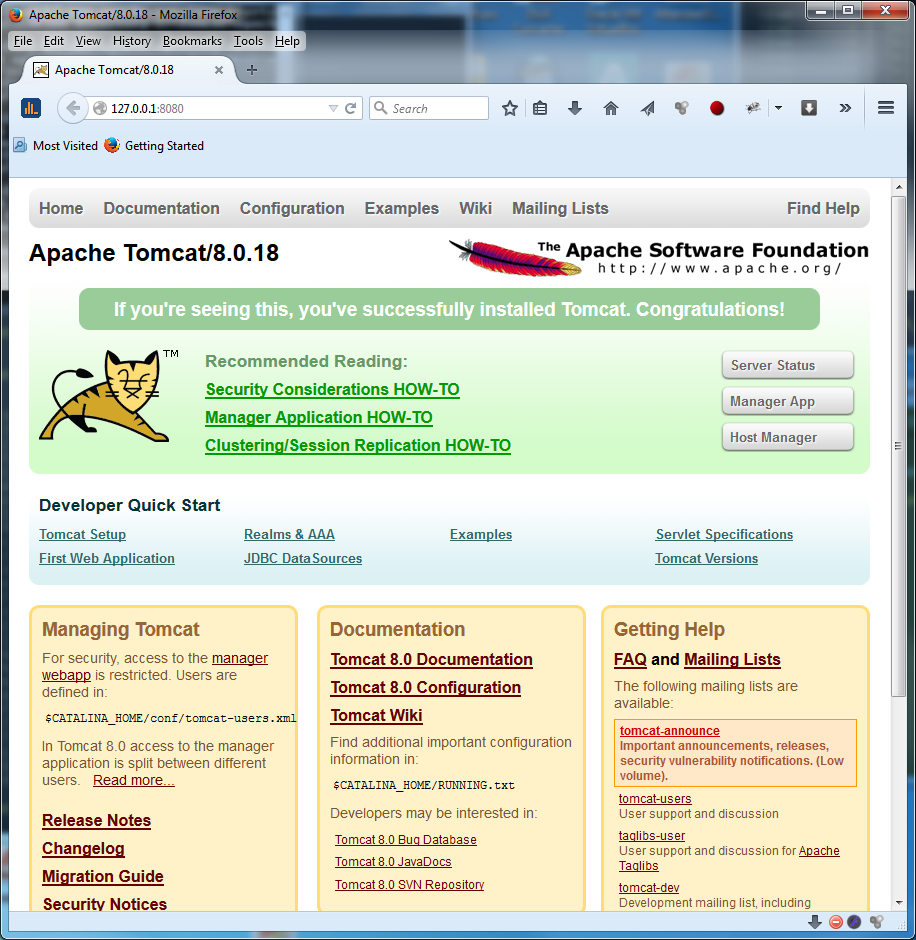Click the red block icon in status bar
This screenshot has height=940, width=916.
pyautogui.click(x=836, y=922)
